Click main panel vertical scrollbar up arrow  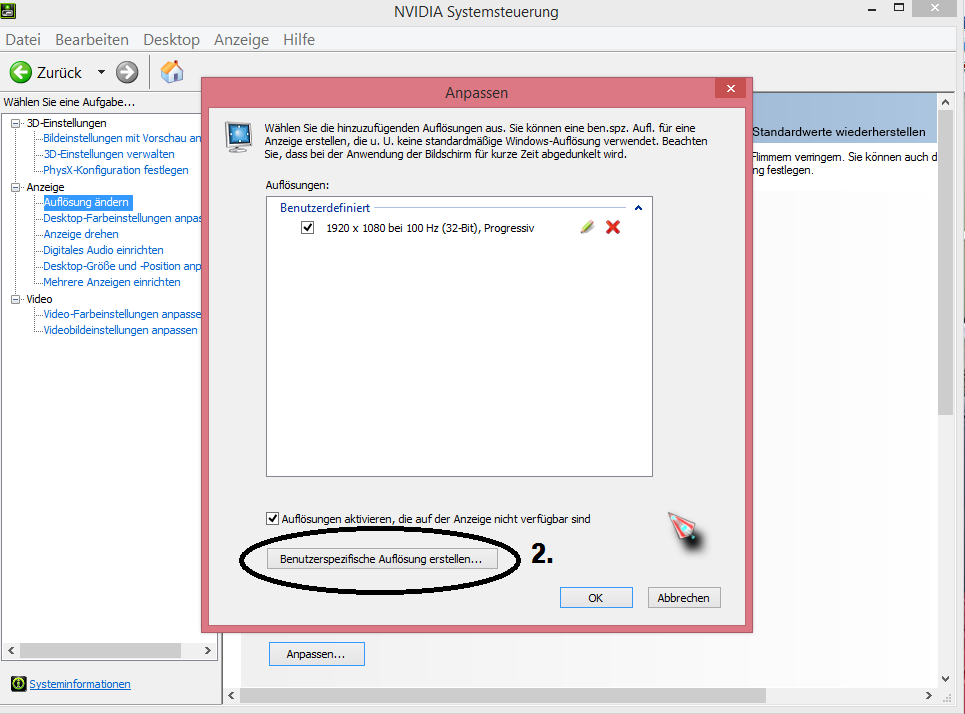point(946,102)
